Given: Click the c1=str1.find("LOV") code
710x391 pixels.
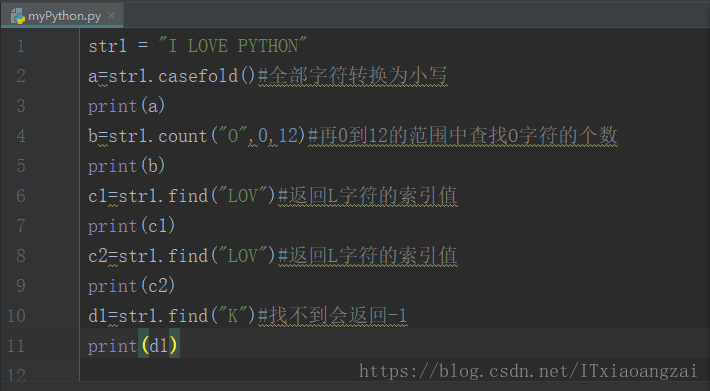Looking at the screenshot, I should click(x=182, y=196).
